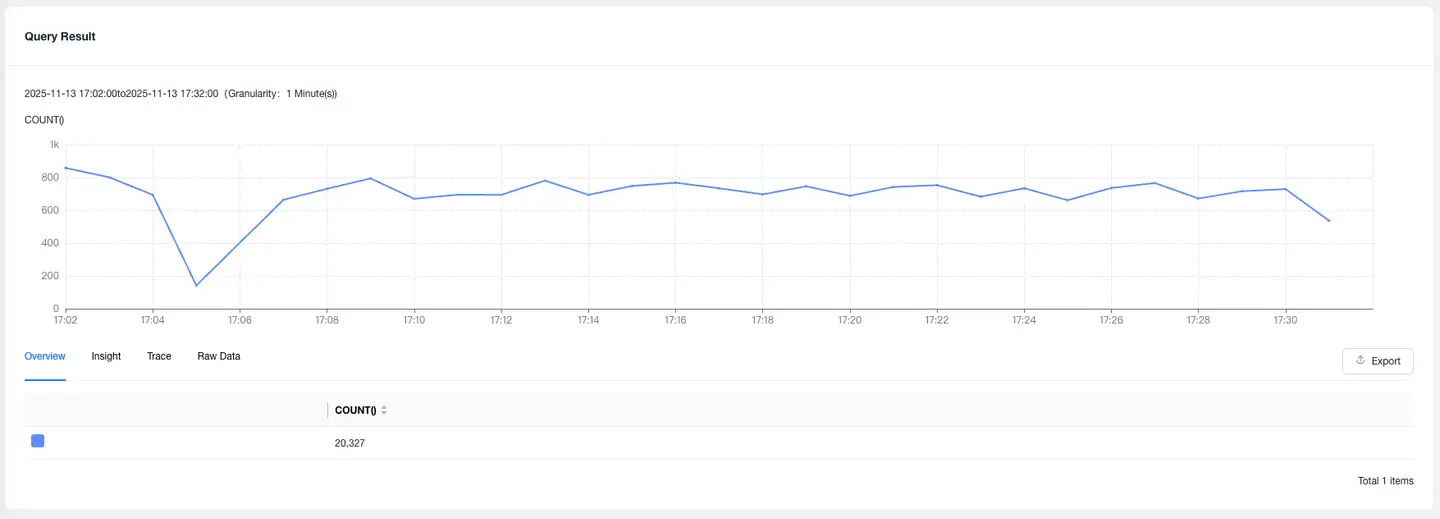The width and height of the screenshot is (1440, 519).
Task: Click the Query Result panel title
Action: coord(60,36)
